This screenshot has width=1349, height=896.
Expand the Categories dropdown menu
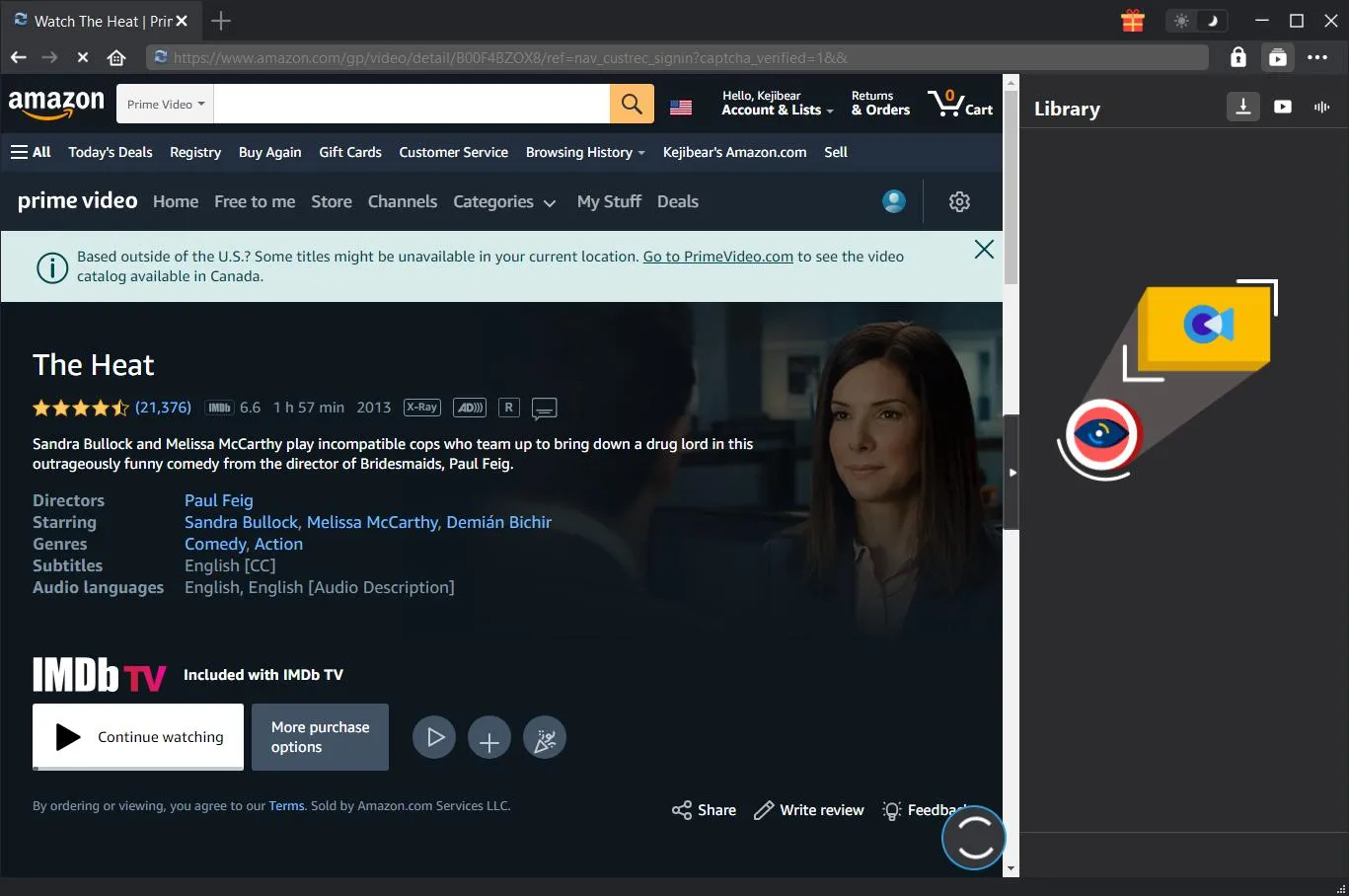tap(504, 202)
